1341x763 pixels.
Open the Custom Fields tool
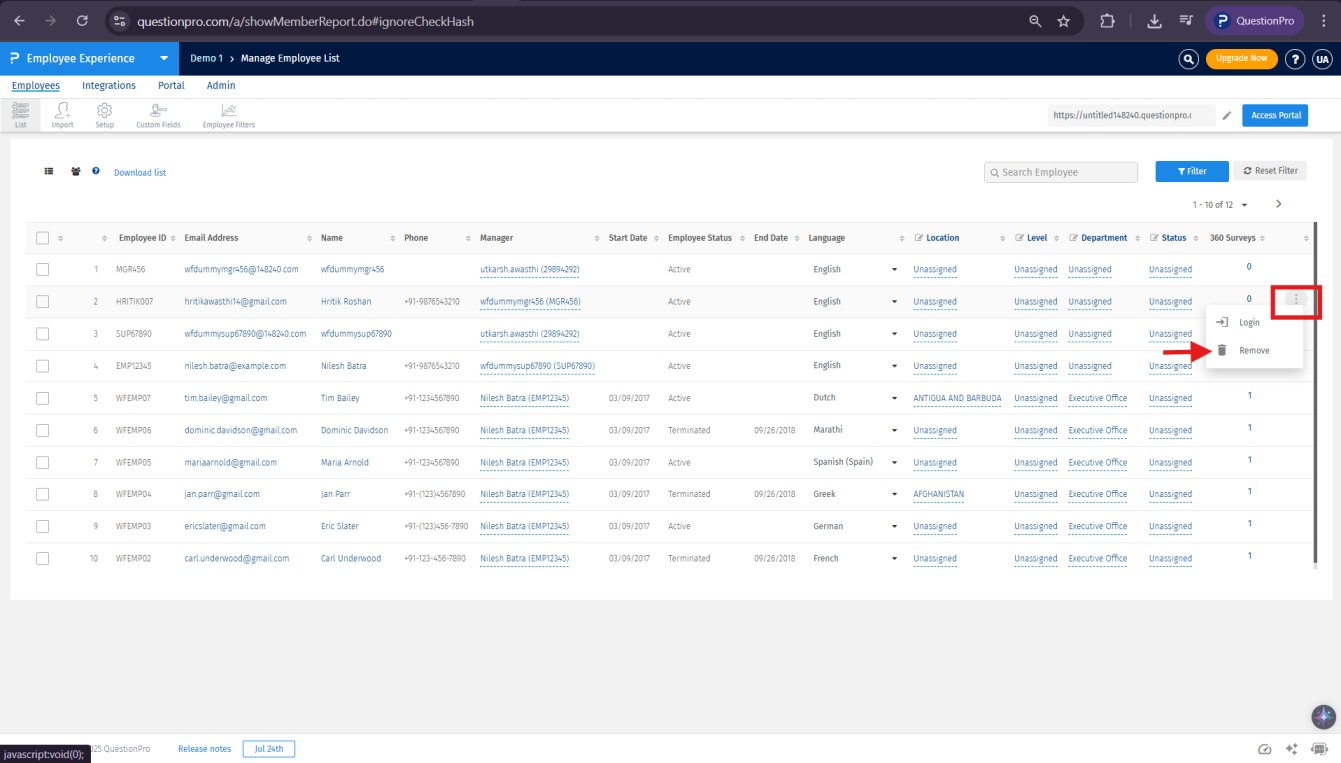[158, 115]
